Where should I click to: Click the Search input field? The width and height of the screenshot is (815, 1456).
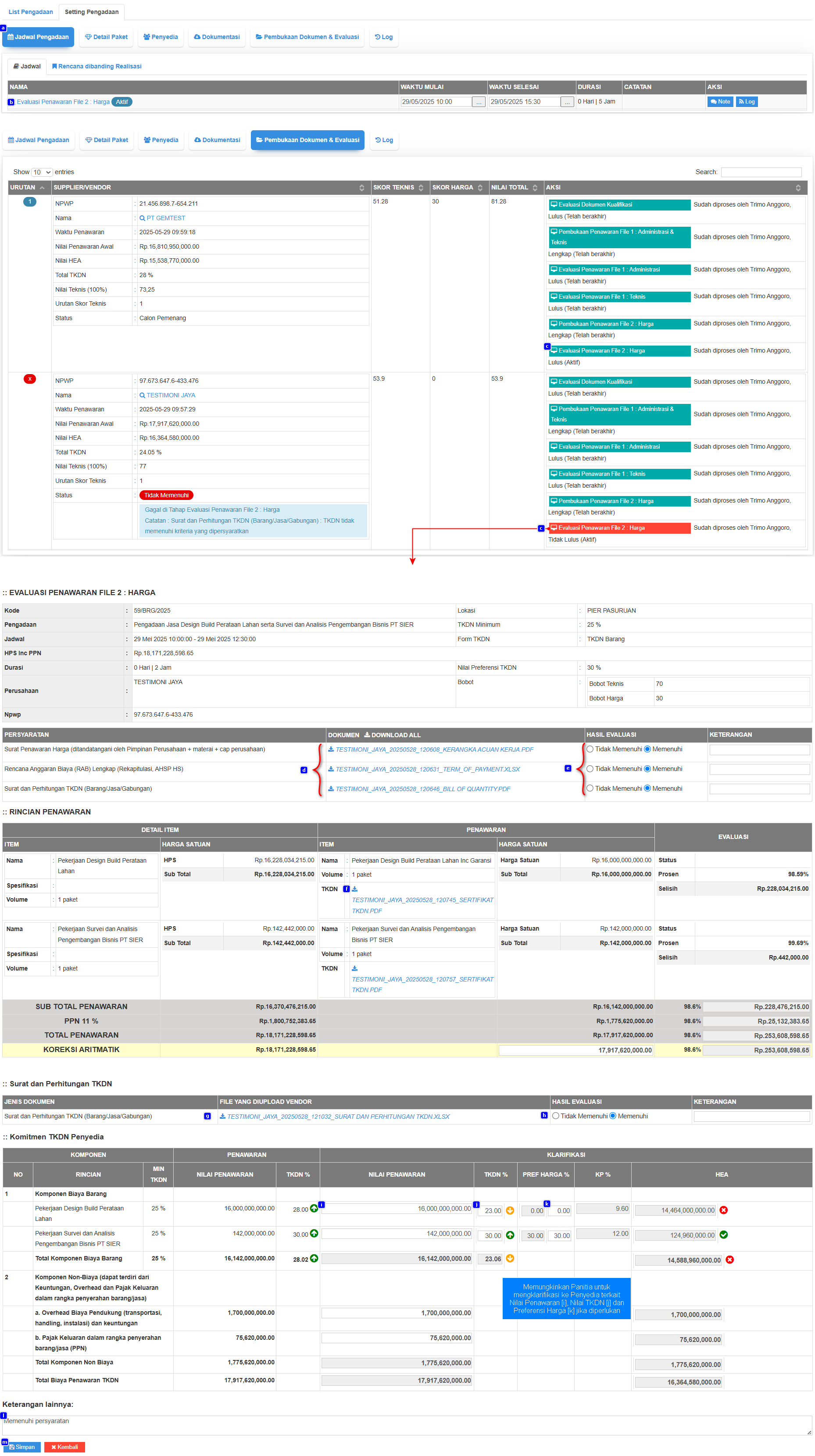tap(761, 172)
